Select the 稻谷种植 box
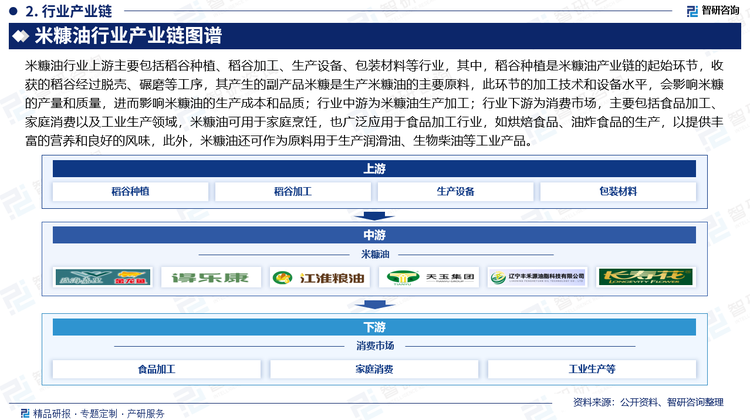750x420 pixels. coord(130,191)
